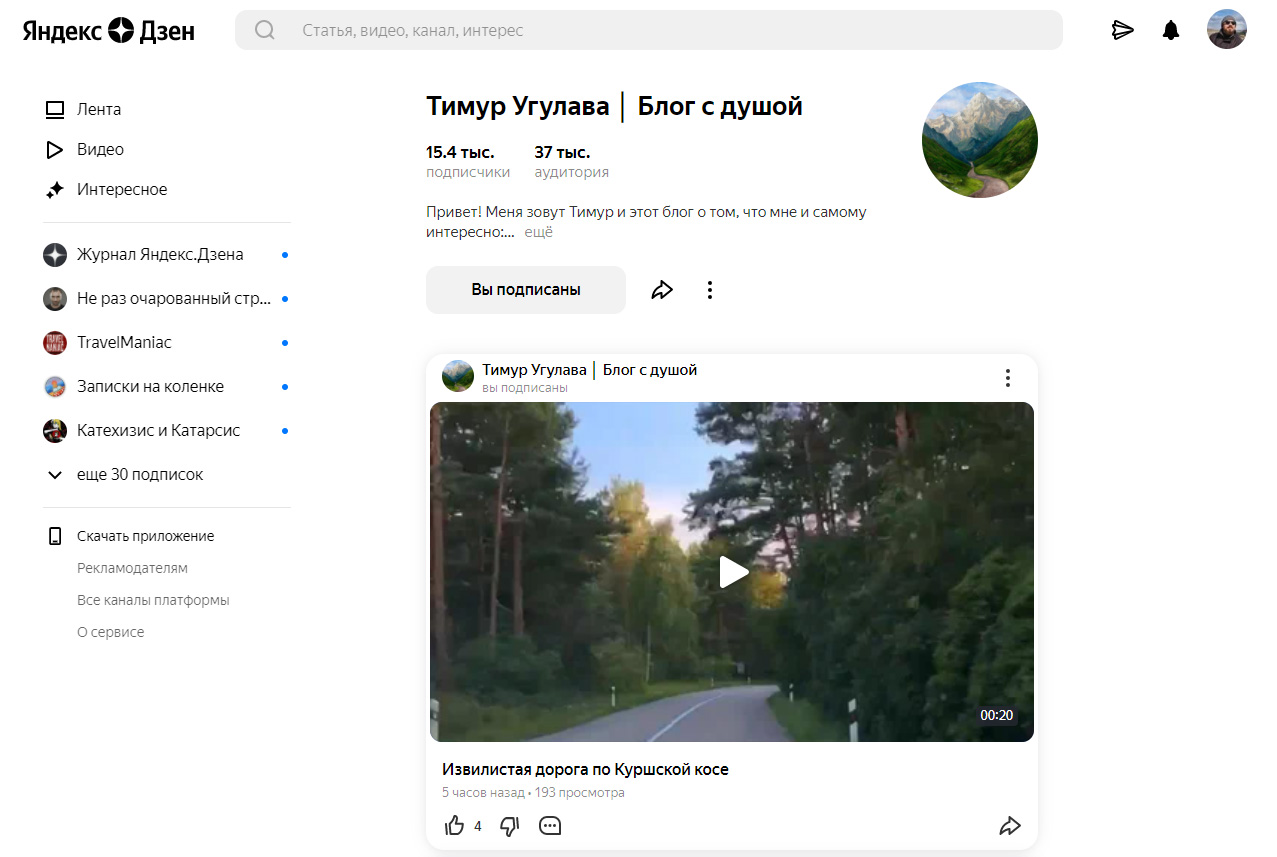This screenshot has width=1277, height=857.
Task: Open messages via paper plane icon
Action: 1123,30
